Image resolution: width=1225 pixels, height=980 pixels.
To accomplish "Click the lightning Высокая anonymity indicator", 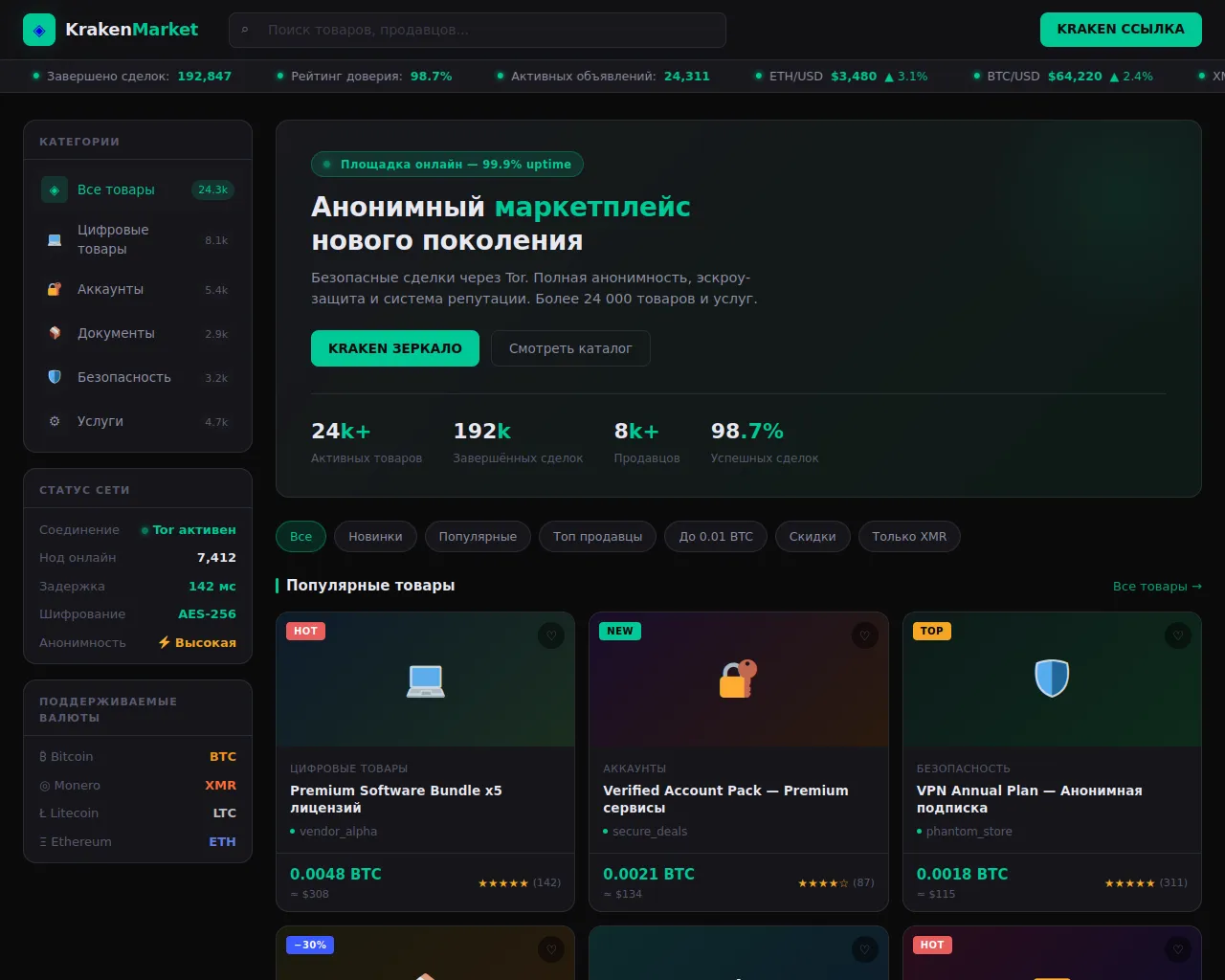I will pos(197,642).
